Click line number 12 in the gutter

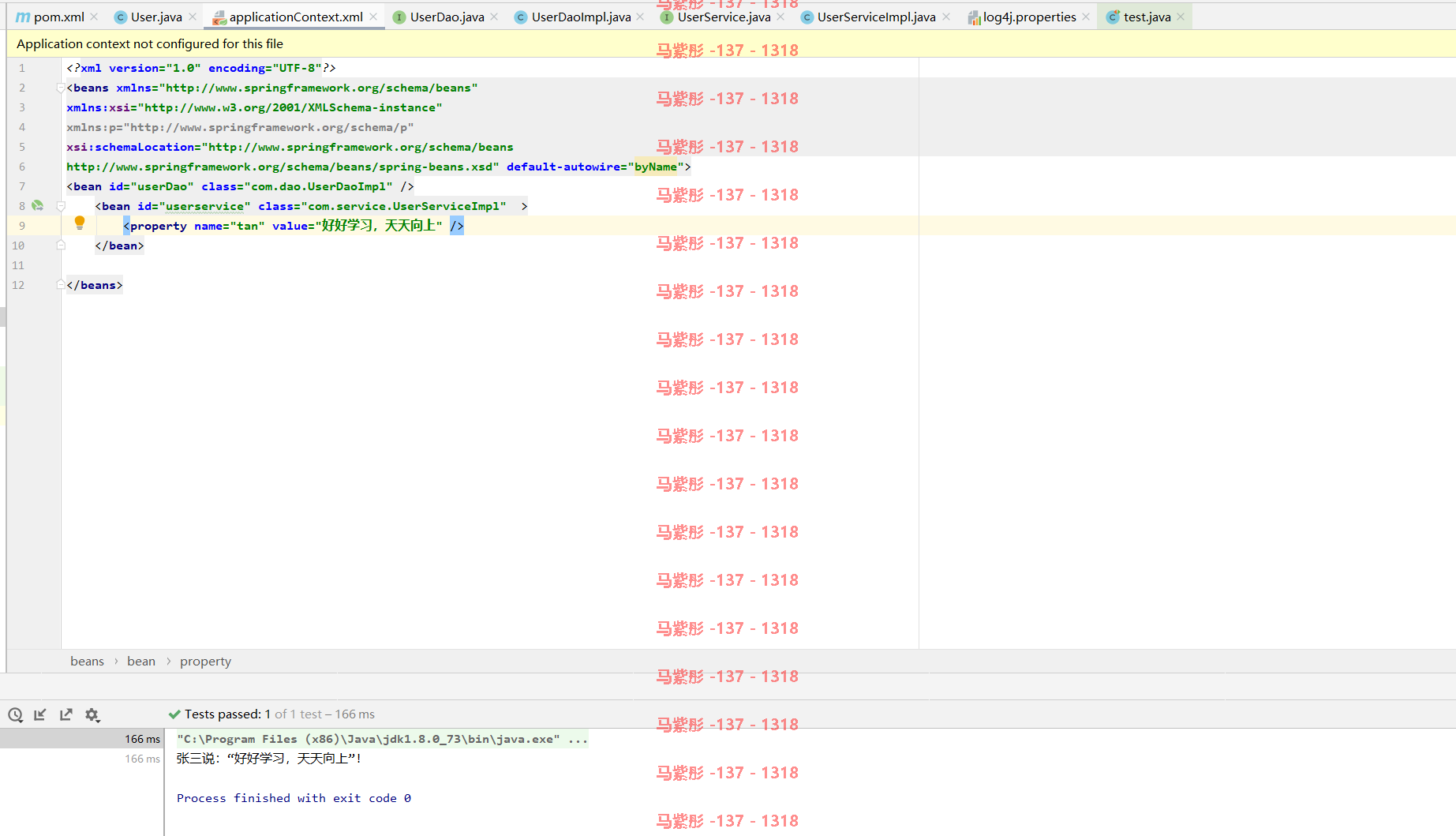(18, 285)
